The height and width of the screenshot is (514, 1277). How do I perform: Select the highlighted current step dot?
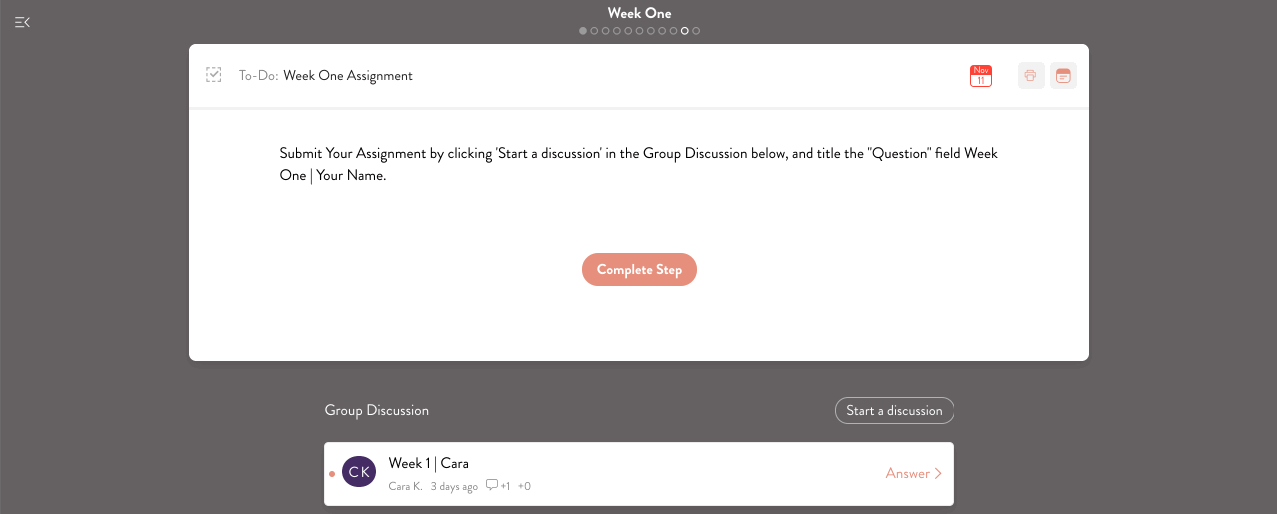[x=685, y=31]
